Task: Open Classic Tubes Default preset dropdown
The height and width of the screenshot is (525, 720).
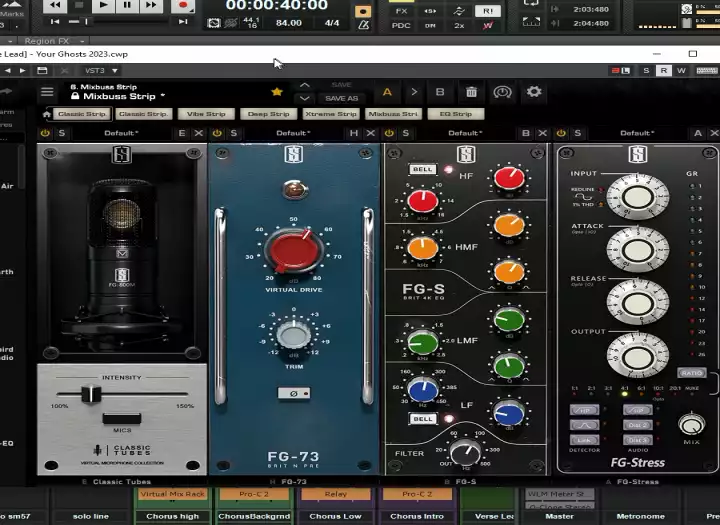Action: tap(121, 133)
